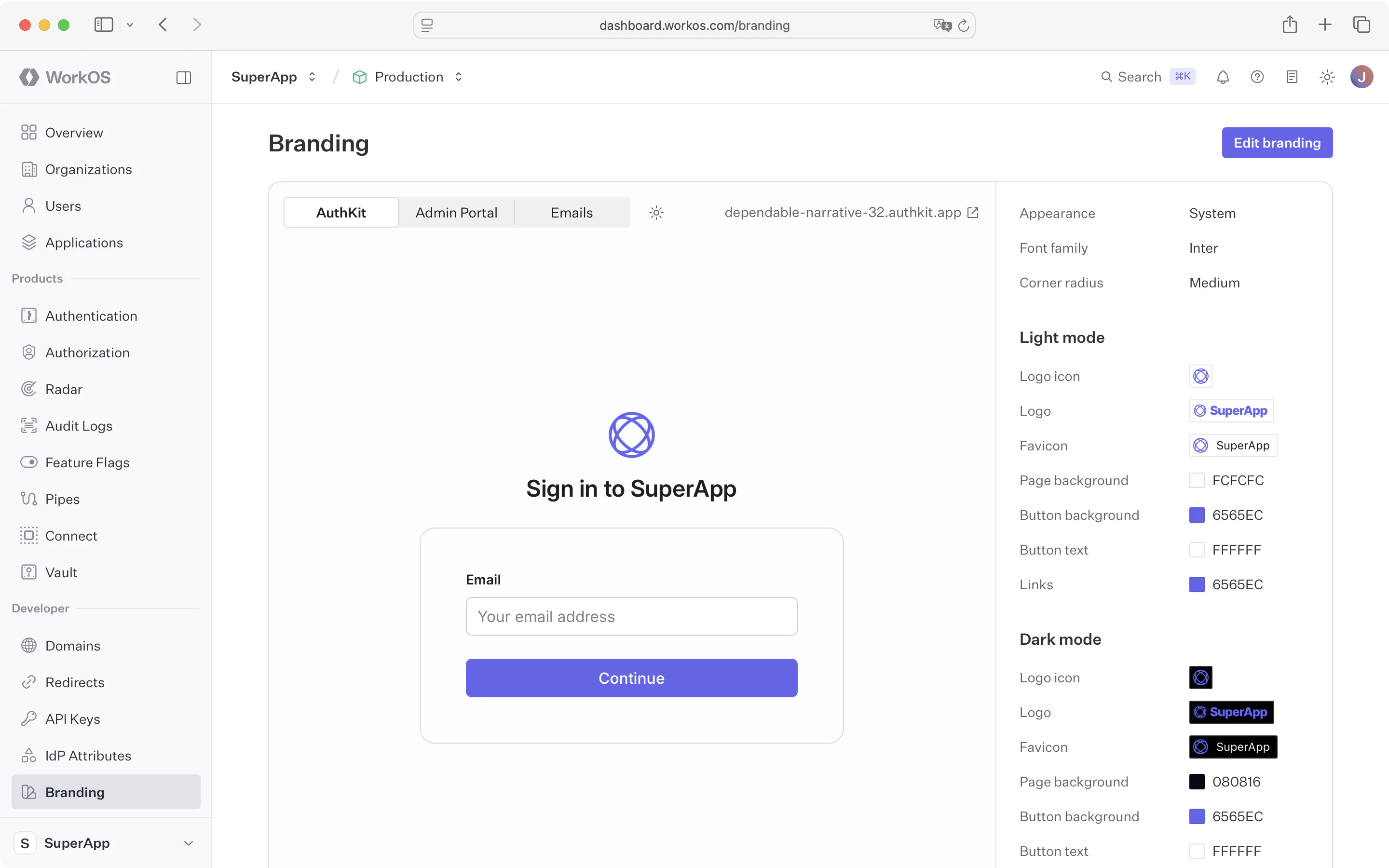
Task: Click the WorkOS logo
Action: point(65,77)
